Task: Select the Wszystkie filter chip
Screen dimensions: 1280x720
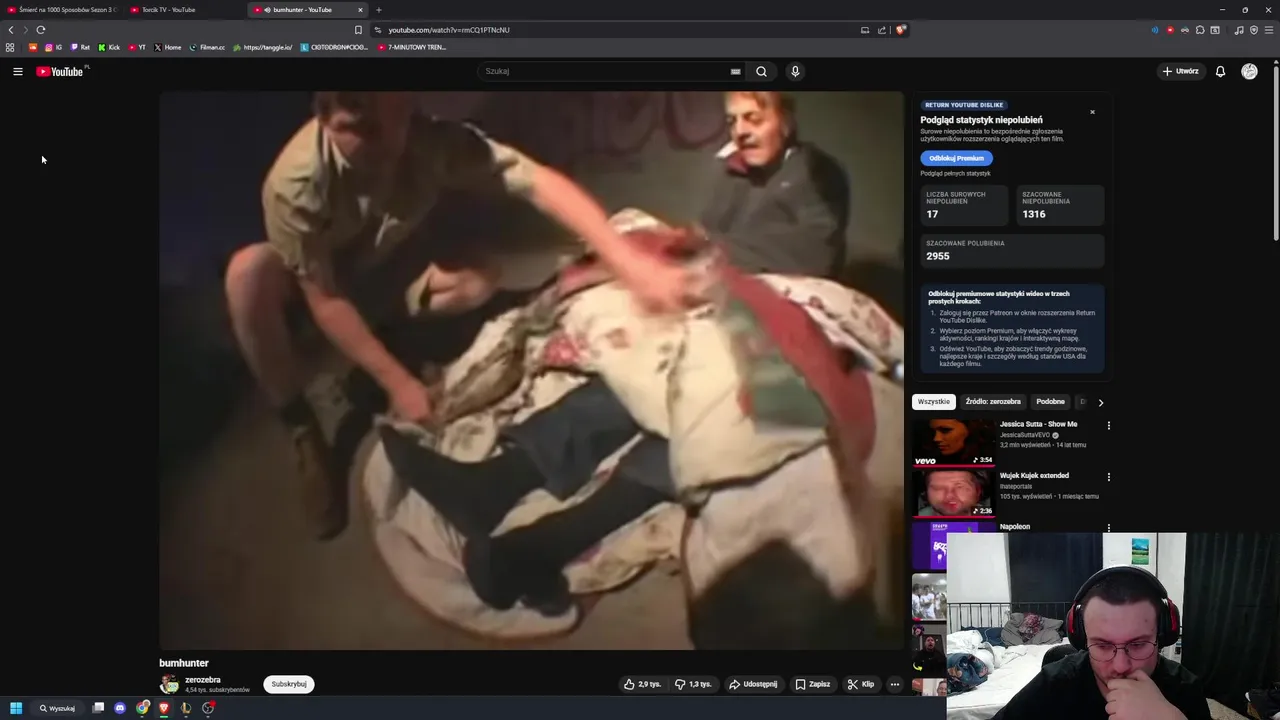Action: click(933, 402)
